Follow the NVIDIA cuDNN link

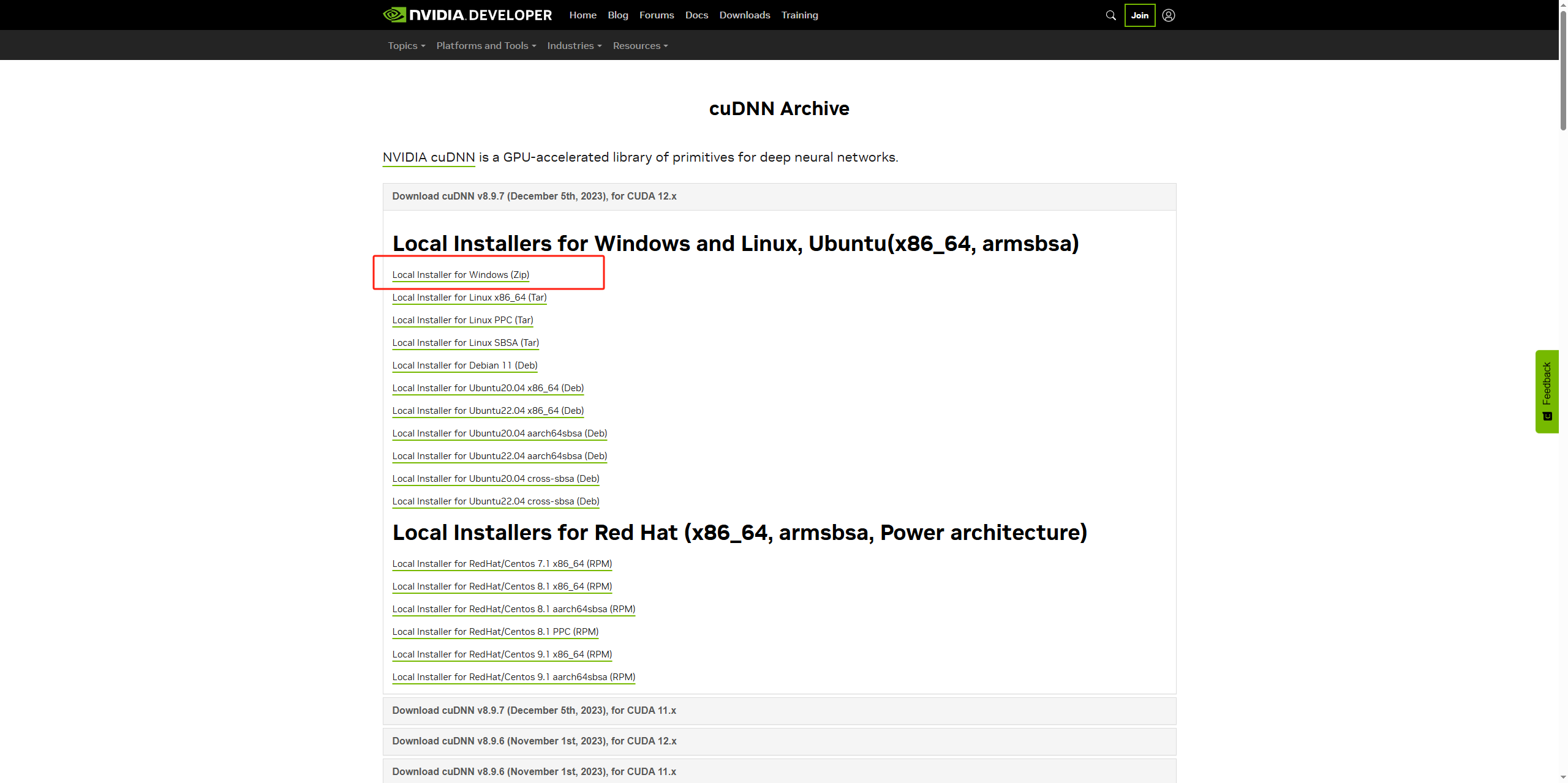click(x=429, y=157)
